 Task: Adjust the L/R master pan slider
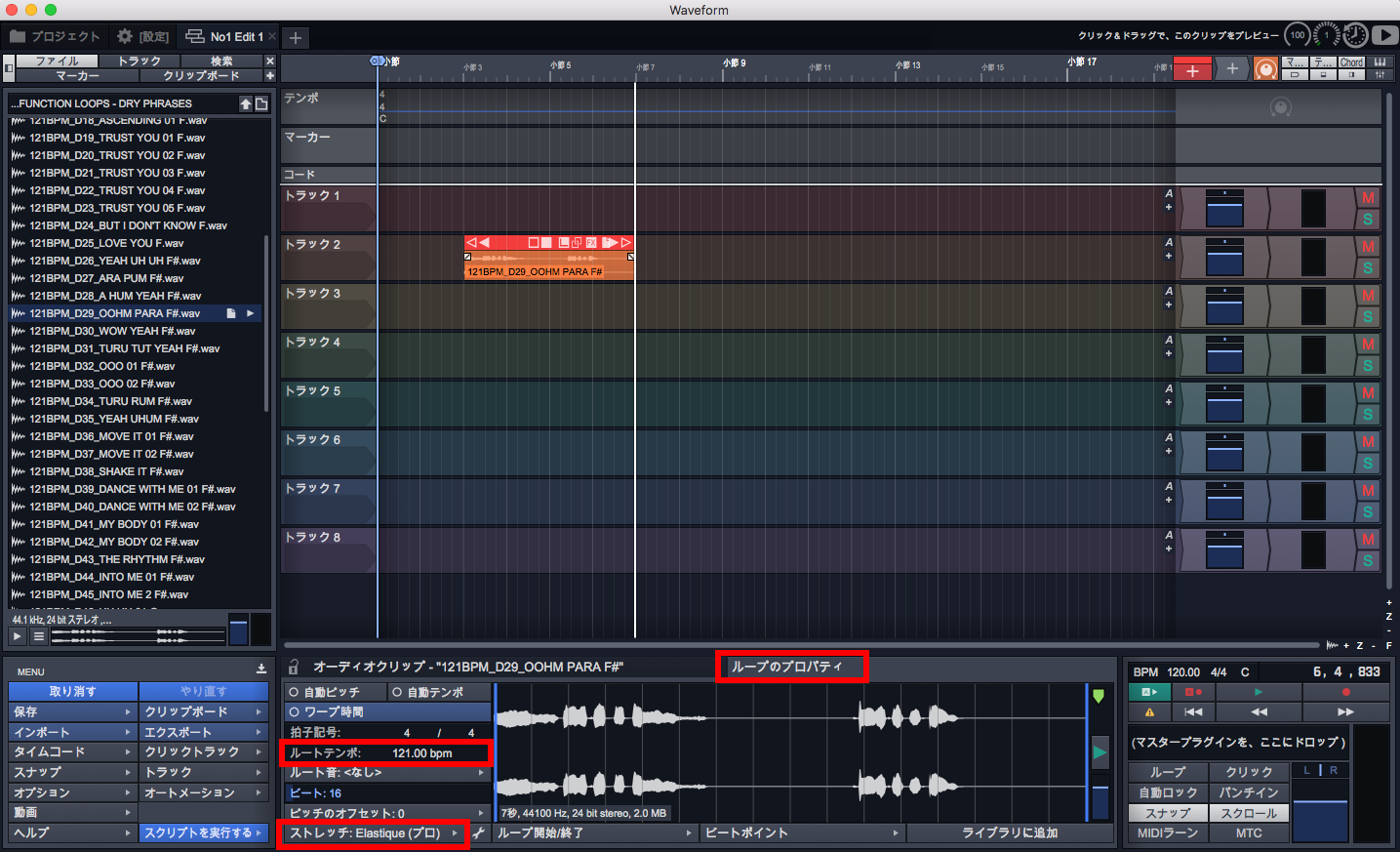pos(1320,771)
